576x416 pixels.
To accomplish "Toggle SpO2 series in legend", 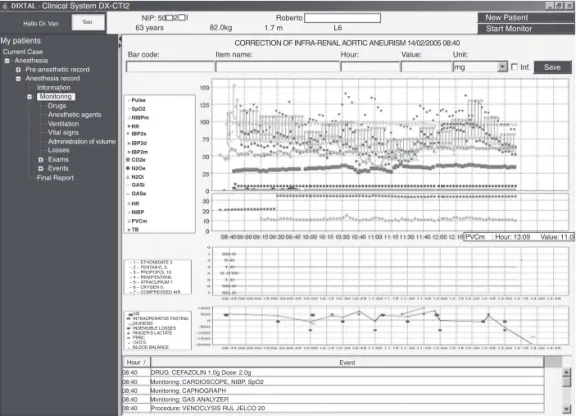I will [138, 109].
